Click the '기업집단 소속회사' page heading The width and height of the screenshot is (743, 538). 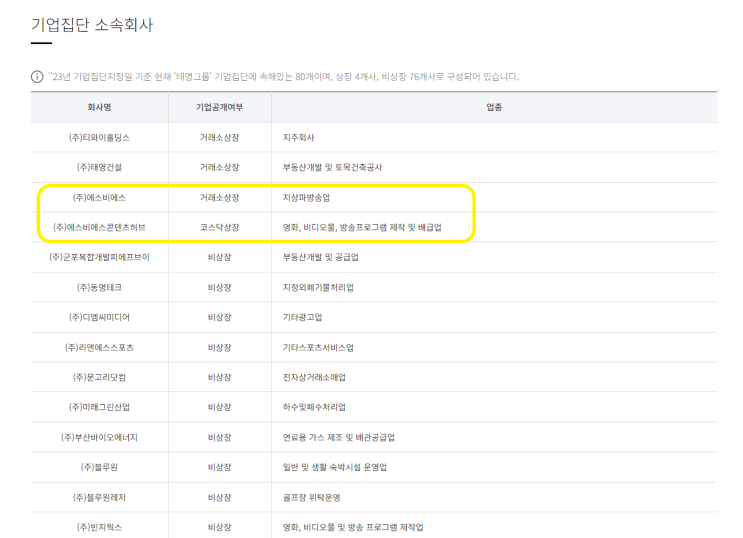coord(92,25)
